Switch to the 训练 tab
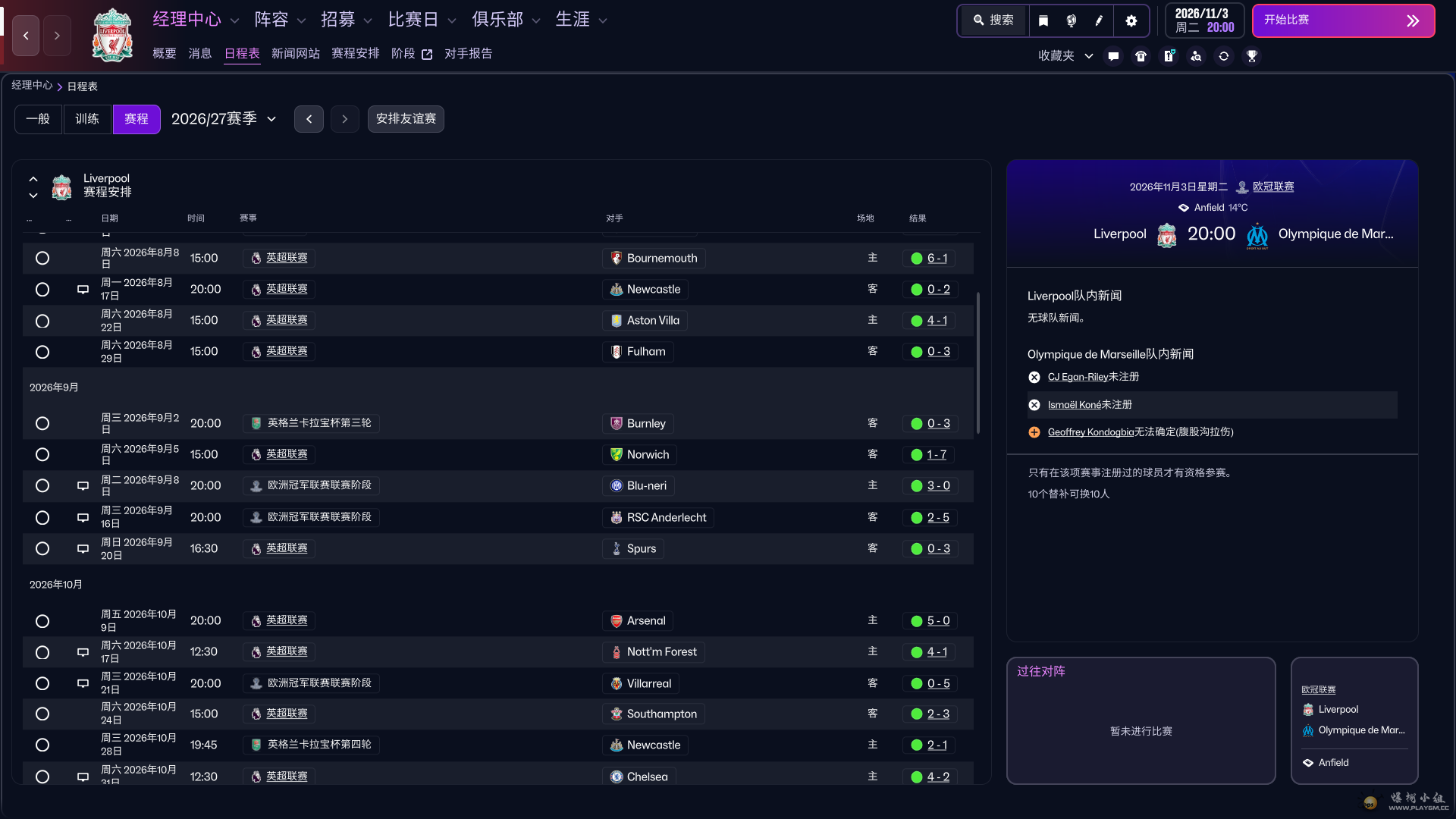The height and width of the screenshot is (819, 1456). tap(87, 119)
